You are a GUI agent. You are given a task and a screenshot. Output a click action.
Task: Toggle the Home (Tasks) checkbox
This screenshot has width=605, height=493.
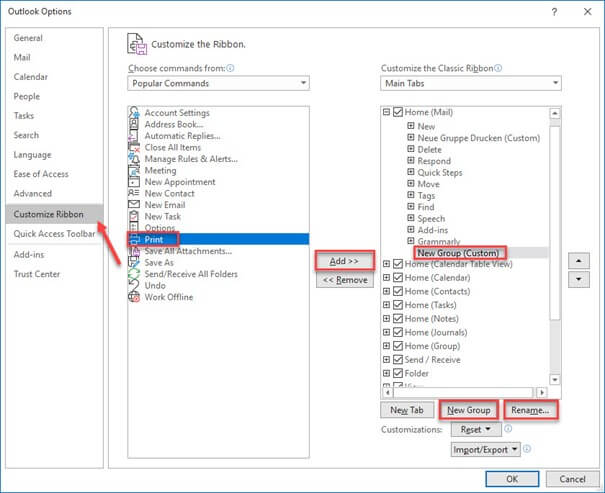(398, 305)
